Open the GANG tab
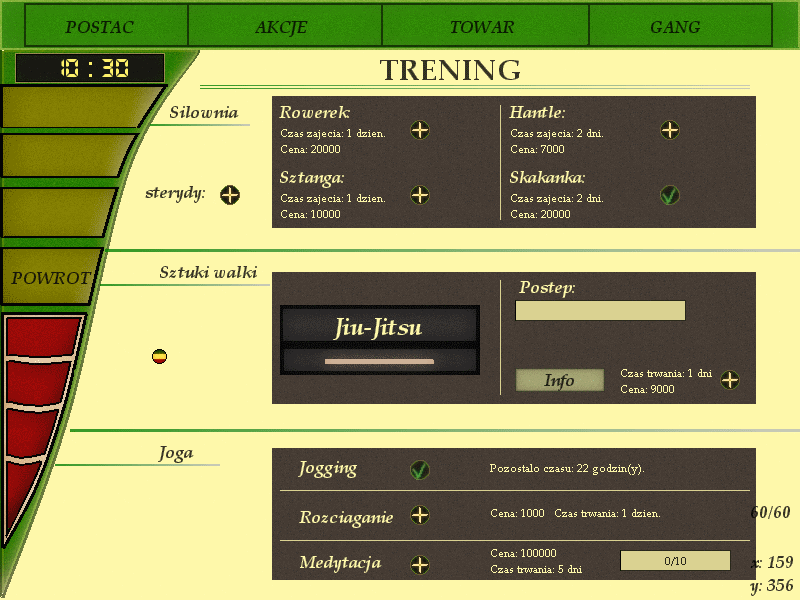The width and height of the screenshot is (800, 600). pyautogui.click(x=675, y=27)
